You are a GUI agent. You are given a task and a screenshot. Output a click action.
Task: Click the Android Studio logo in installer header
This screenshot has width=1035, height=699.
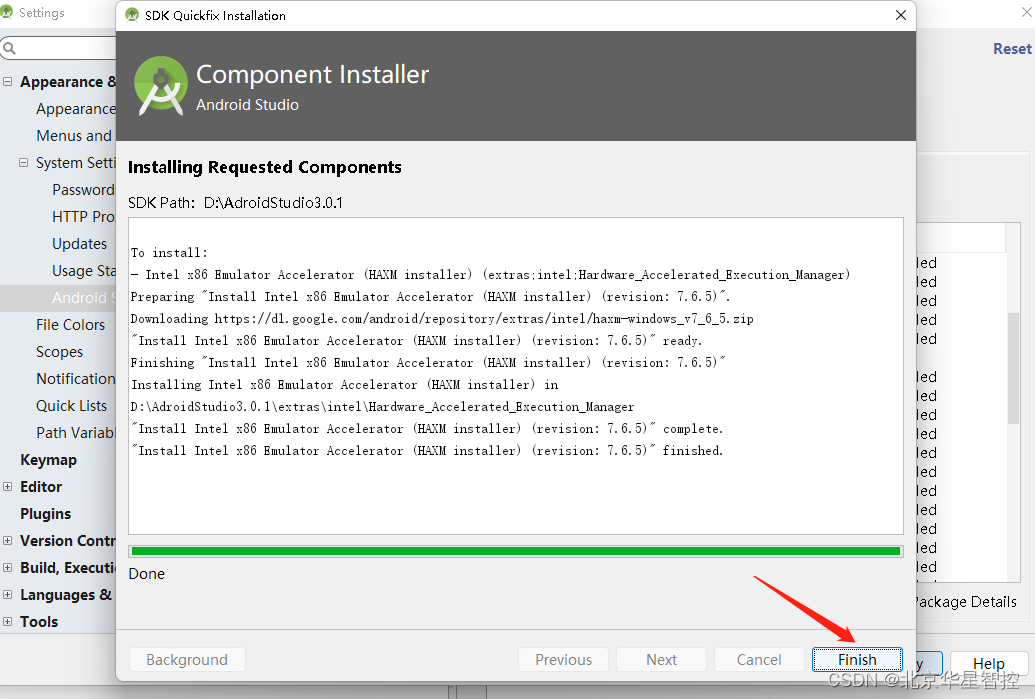pyautogui.click(x=160, y=86)
